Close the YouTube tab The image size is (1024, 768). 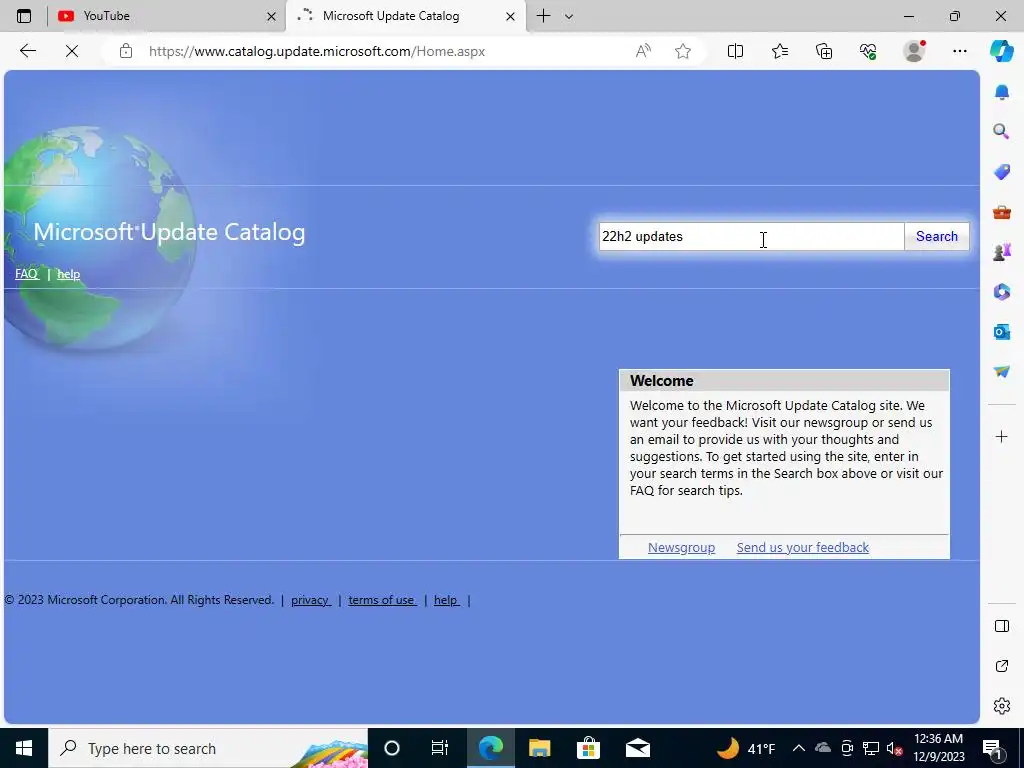point(272,16)
